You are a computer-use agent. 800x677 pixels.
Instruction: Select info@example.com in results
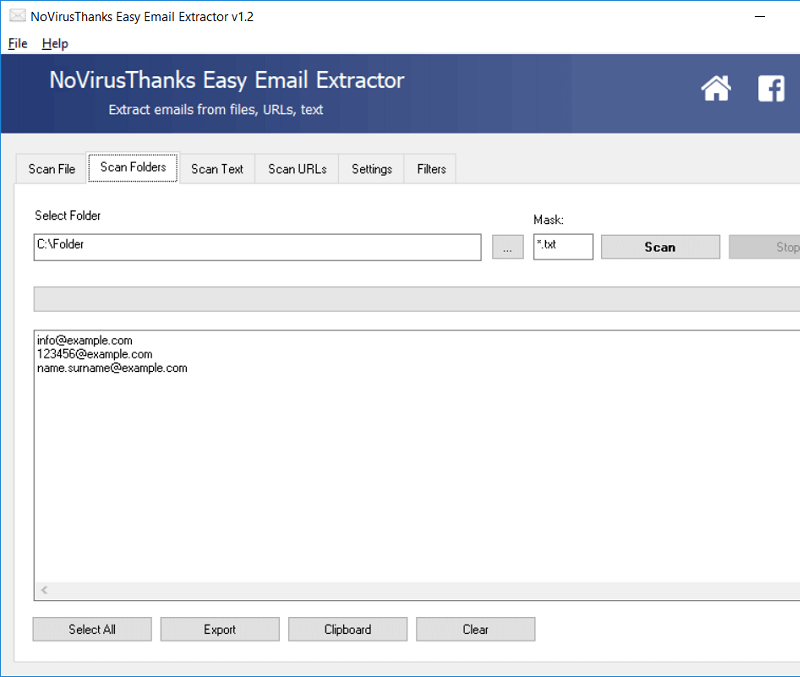(x=85, y=340)
